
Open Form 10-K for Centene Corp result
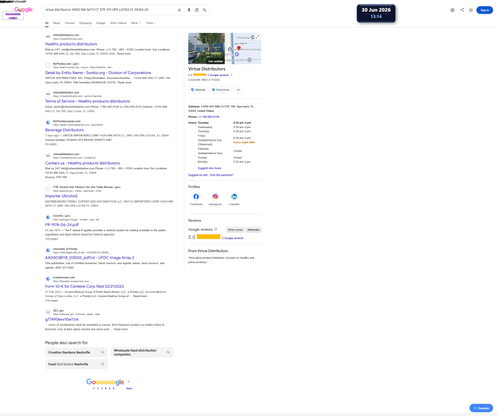pyautogui.click(x=85, y=286)
